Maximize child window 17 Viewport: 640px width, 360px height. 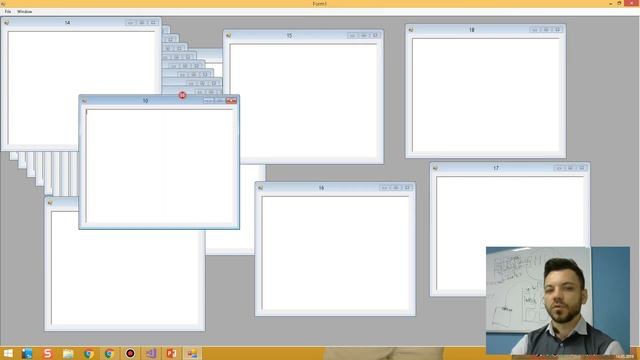click(571, 168)
